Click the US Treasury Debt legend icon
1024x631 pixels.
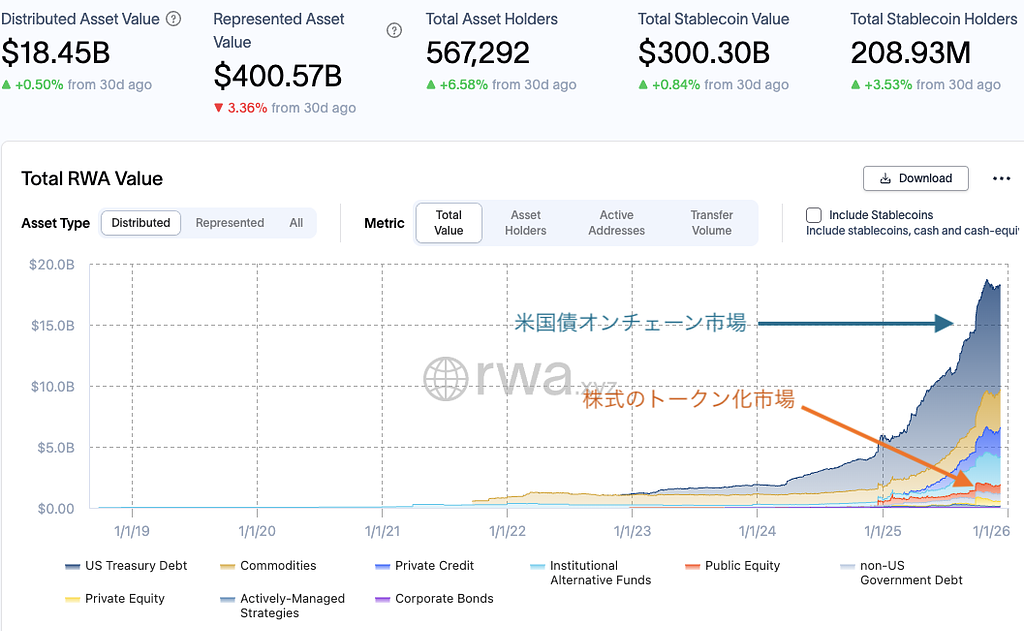coord(72,566)
